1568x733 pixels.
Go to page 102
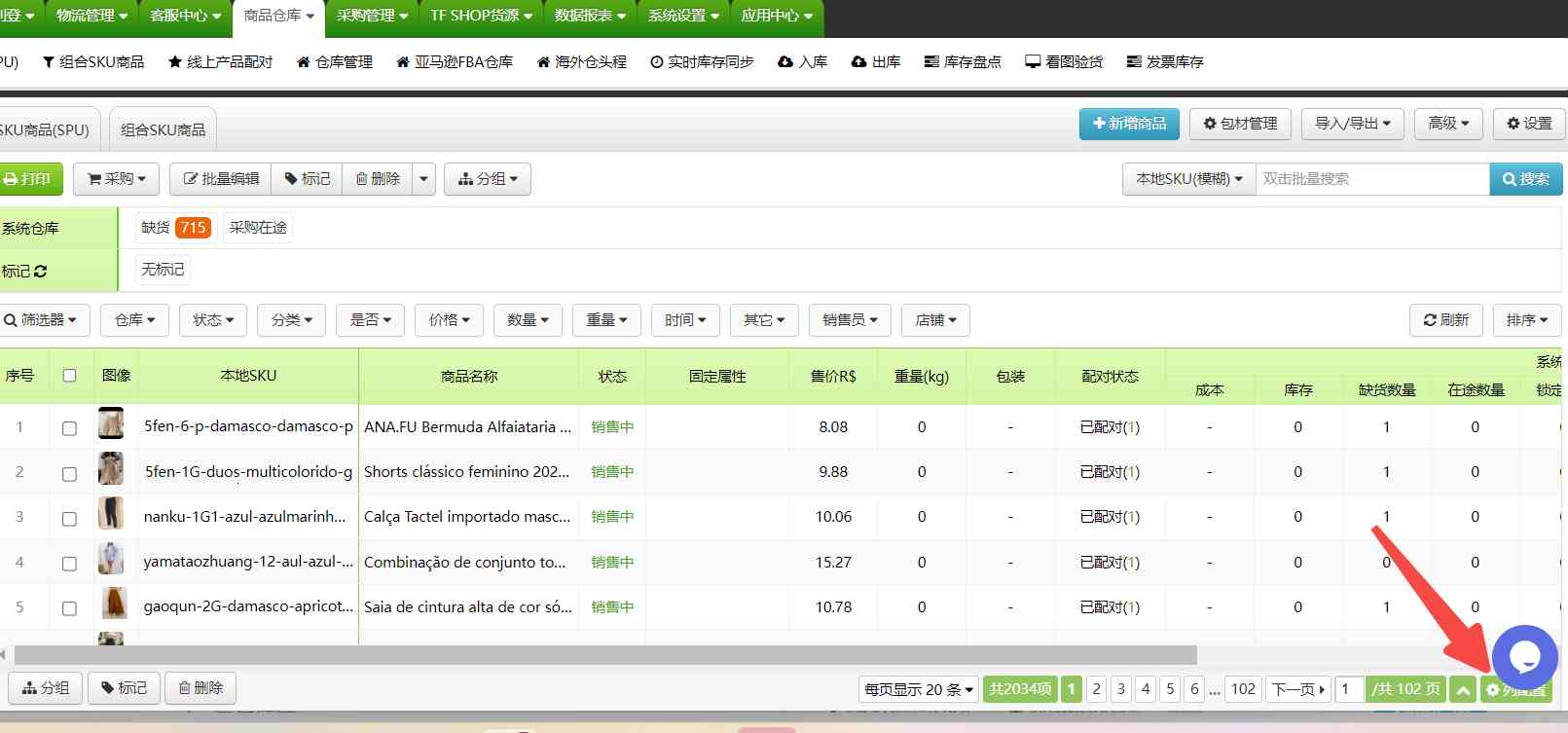(1243, 689)
